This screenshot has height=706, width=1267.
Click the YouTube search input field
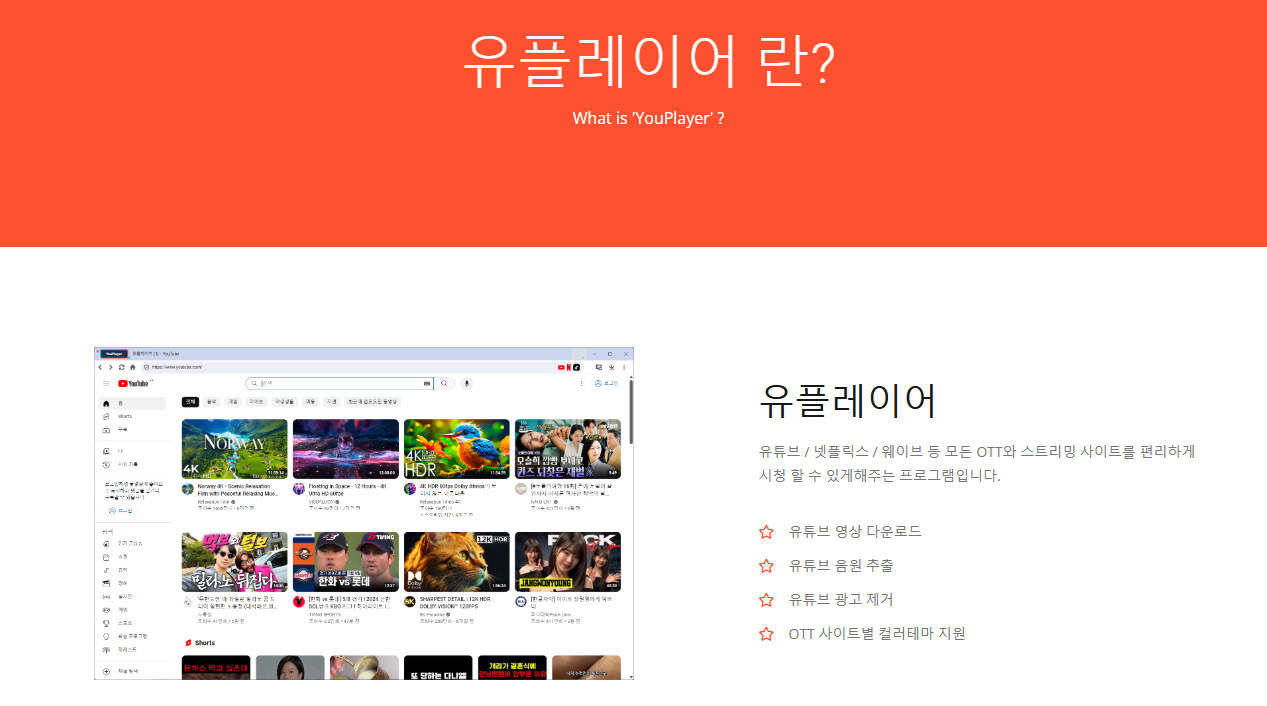(340, 383)
